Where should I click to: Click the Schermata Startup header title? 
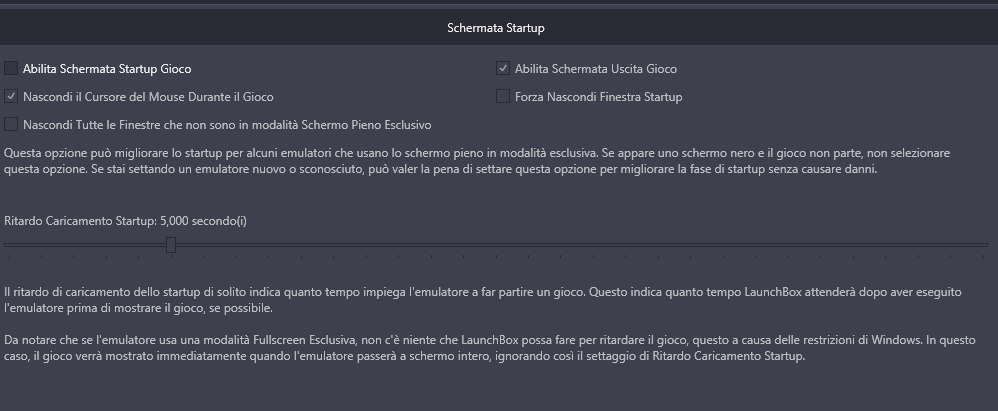[x=496, y=28]
